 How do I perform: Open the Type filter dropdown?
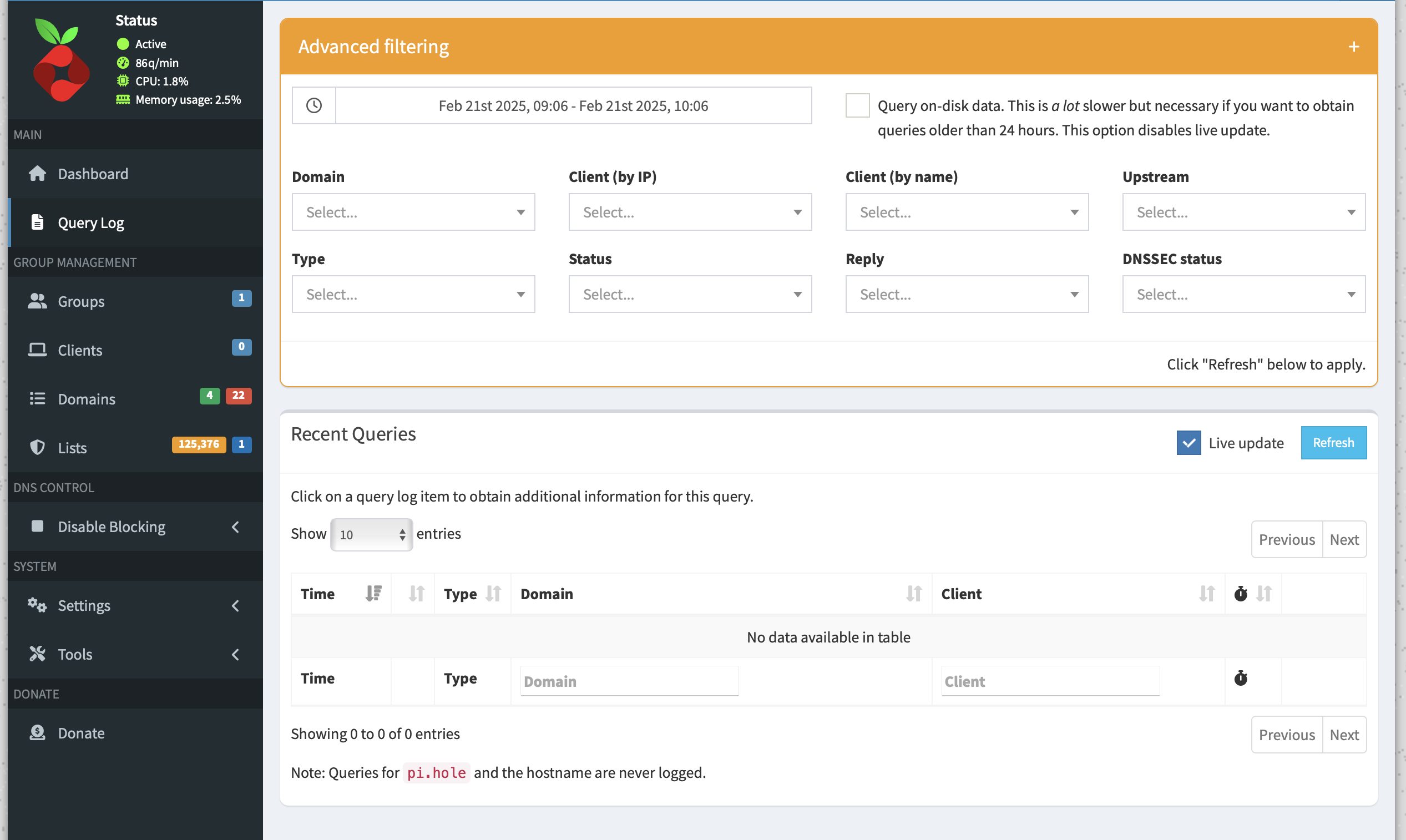413,294
